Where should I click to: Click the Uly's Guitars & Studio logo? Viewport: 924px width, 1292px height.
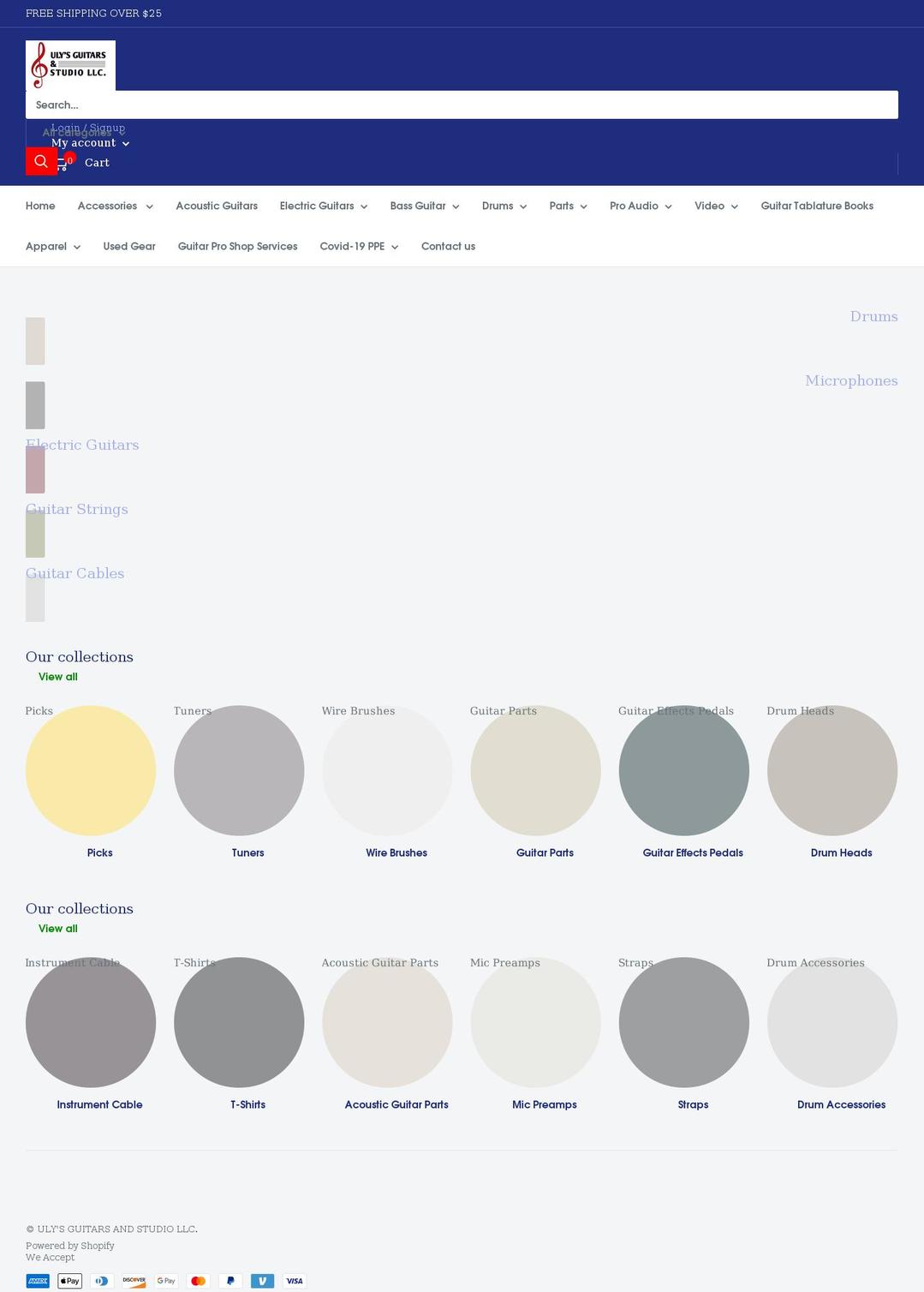(70, 65)
